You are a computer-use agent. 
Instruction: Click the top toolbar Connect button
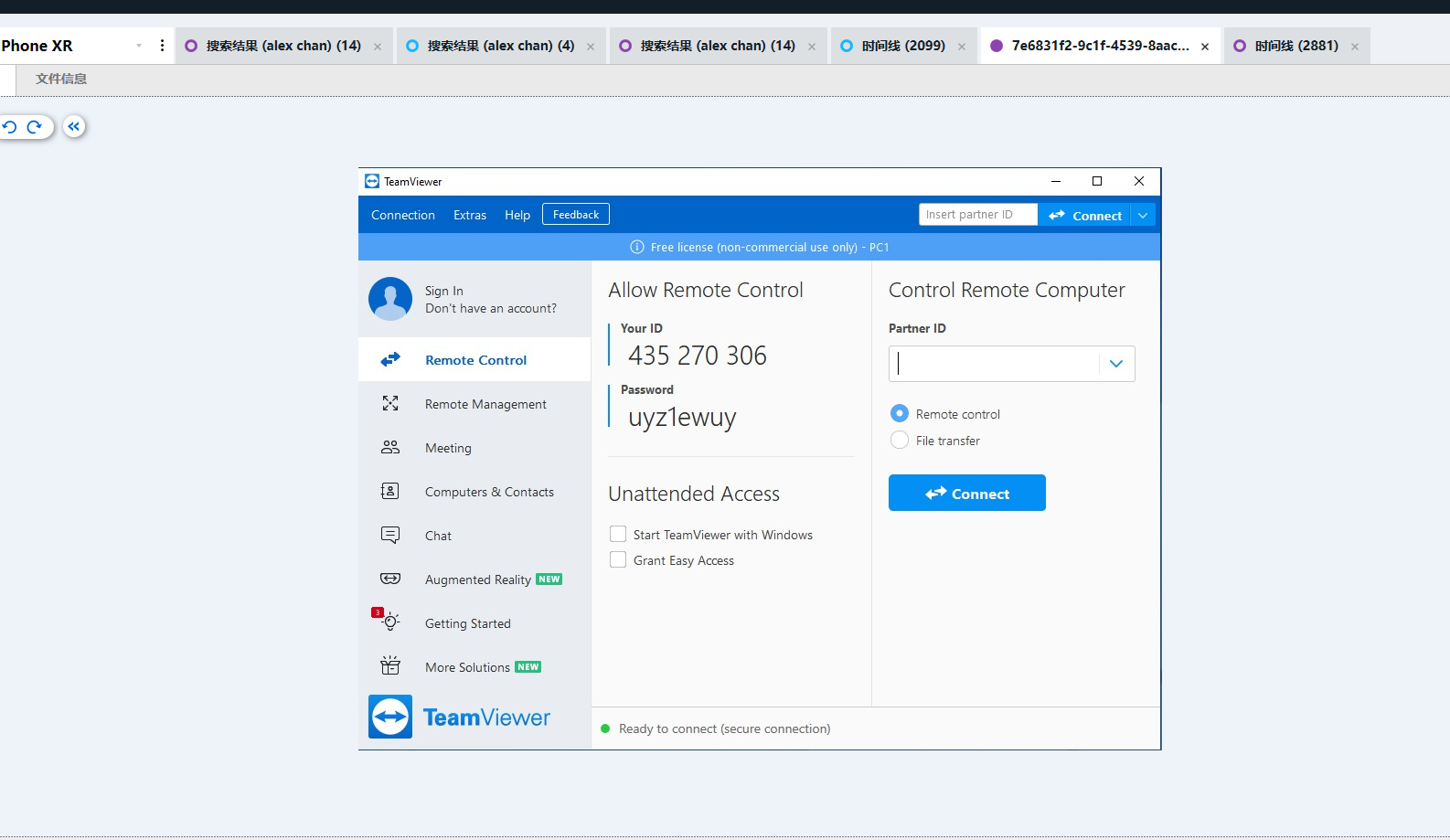tap(1085, 215)
